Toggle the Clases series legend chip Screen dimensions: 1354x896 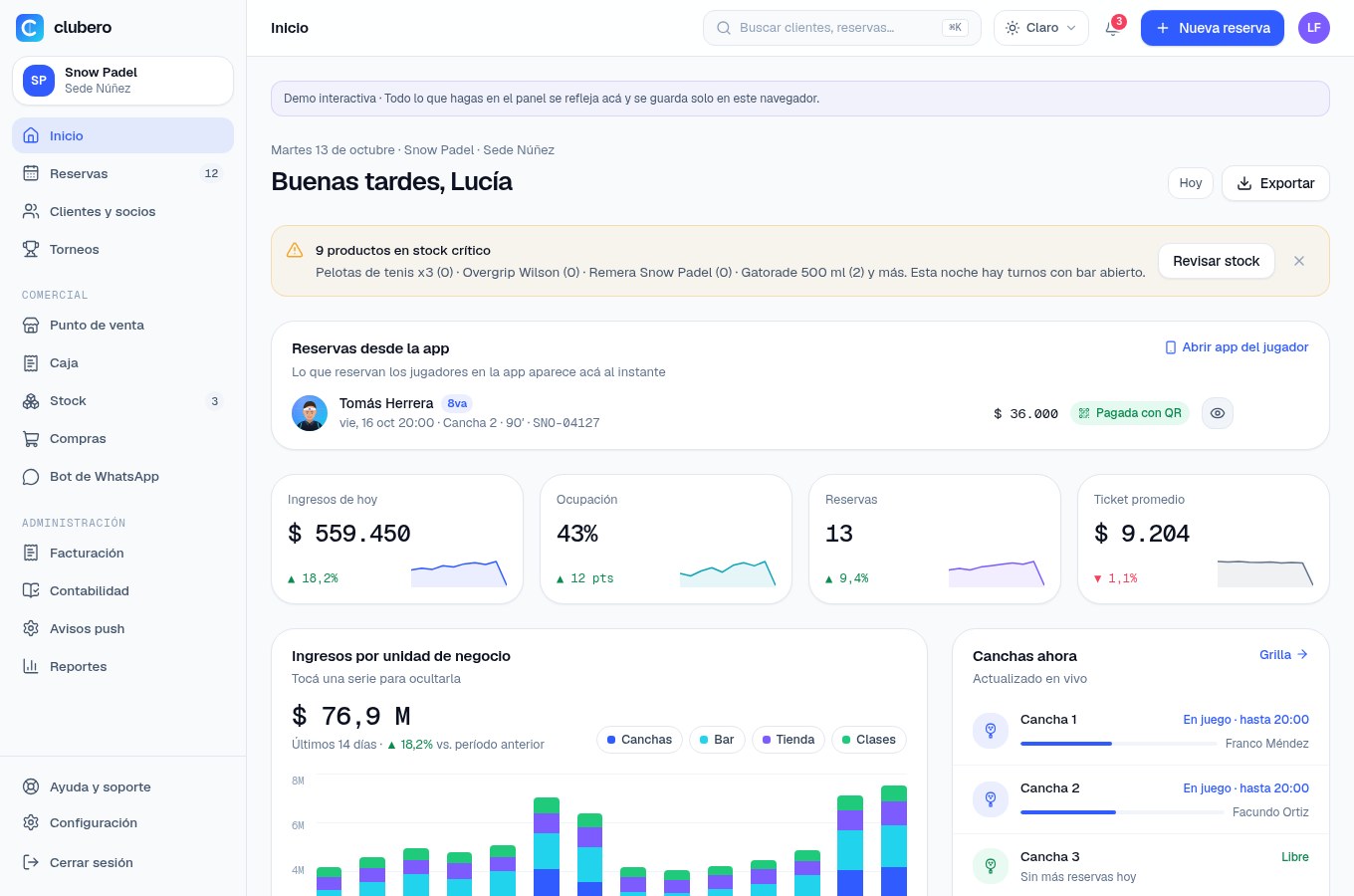click(x=868, y=740)
